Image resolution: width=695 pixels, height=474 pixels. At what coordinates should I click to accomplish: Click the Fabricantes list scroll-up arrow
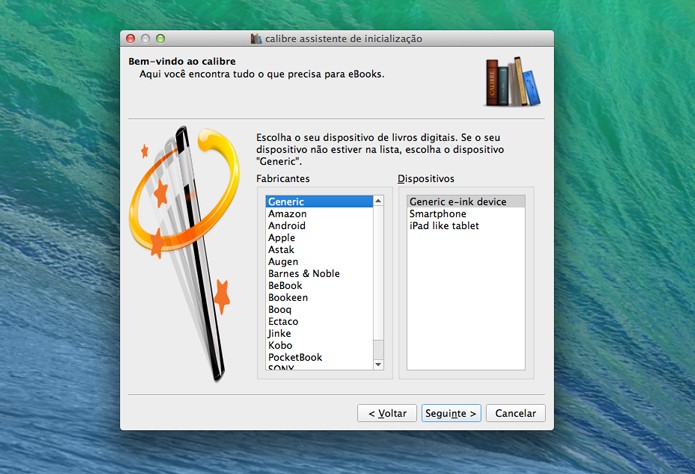pyautogui.click(x=378, y=201)
